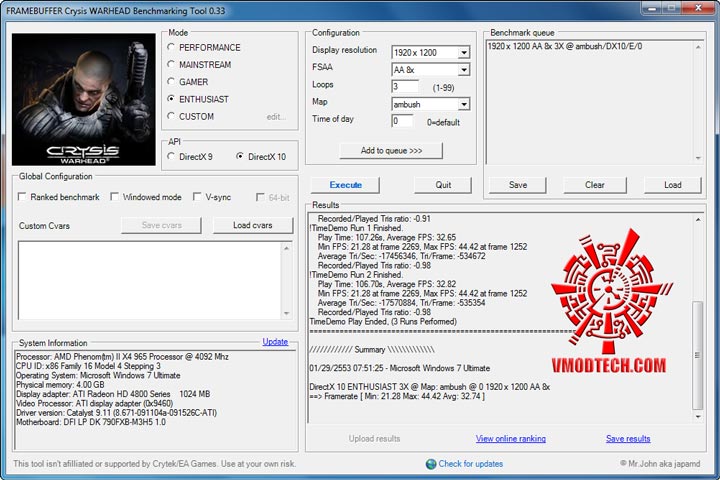The width and height of the screenshot is (720, 480).
Task: Click the Average Tri/Sec: -17456346 line
Action: coord(401,256)
